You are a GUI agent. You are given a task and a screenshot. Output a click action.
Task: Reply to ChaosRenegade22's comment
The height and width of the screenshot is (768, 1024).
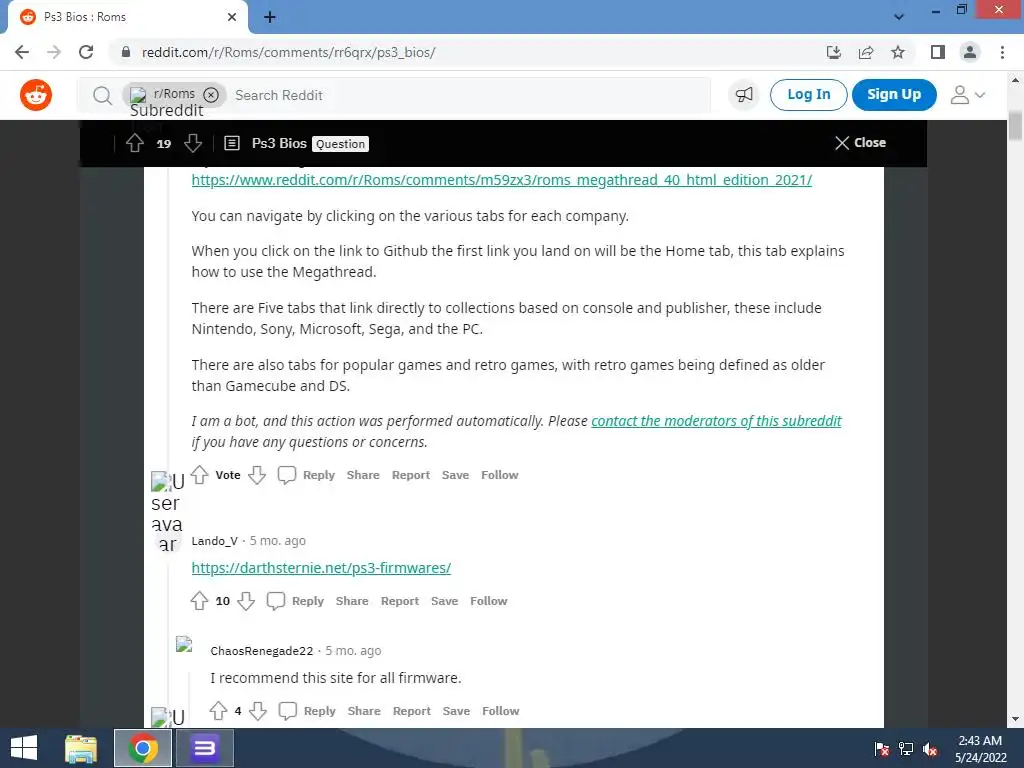(307, 711)
